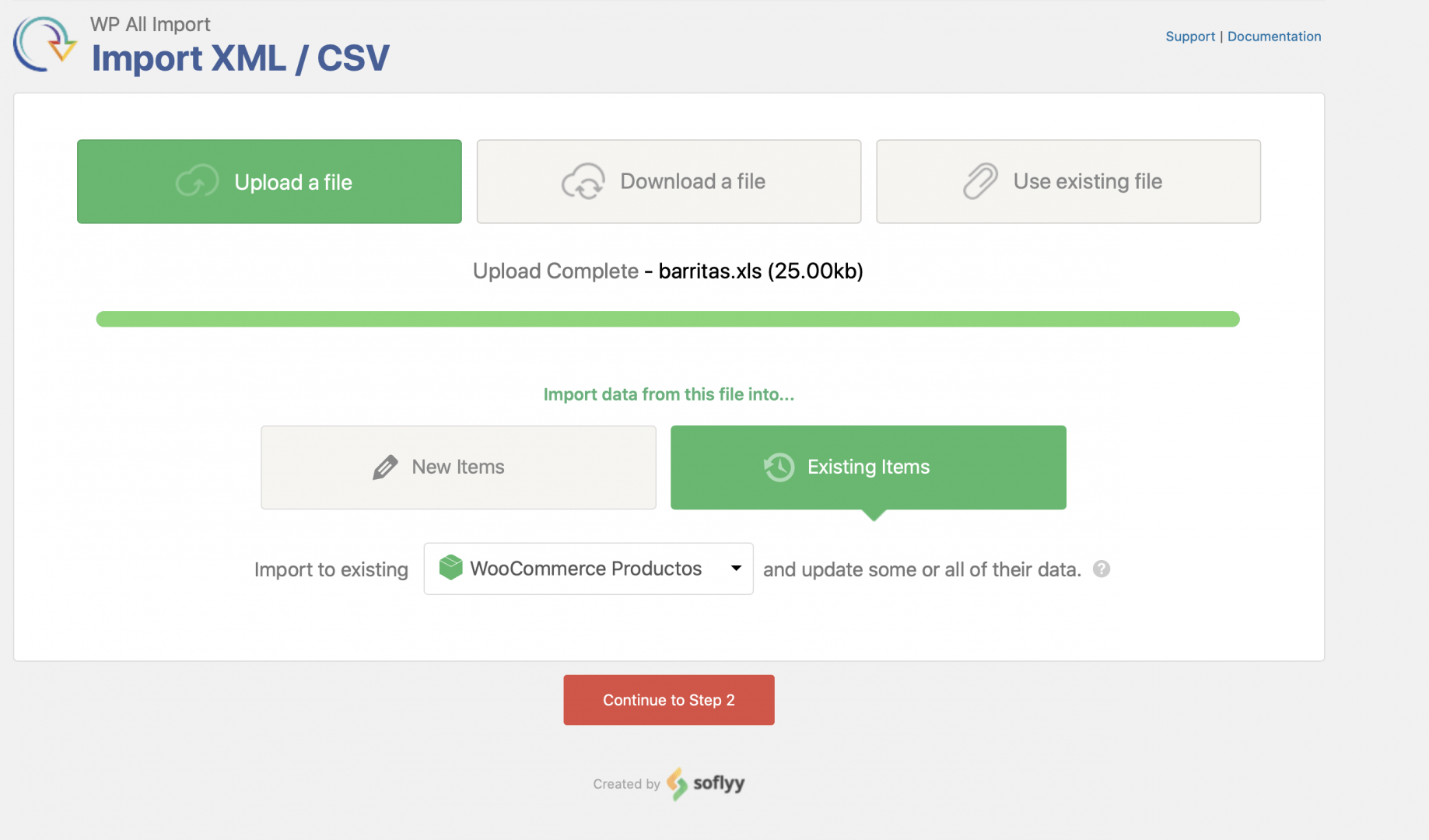Click the green WooCommerce box icon
1429x840 pixels.
(451, 568)
